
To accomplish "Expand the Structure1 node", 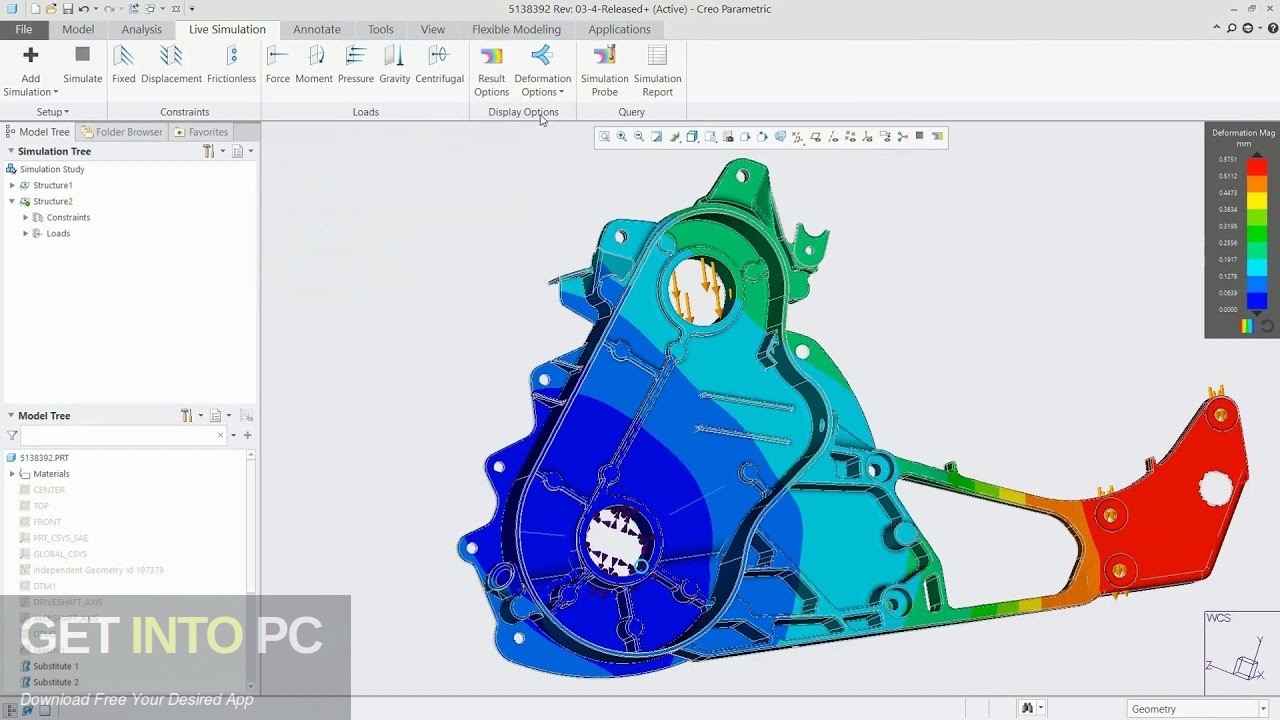I will (12, 185).
